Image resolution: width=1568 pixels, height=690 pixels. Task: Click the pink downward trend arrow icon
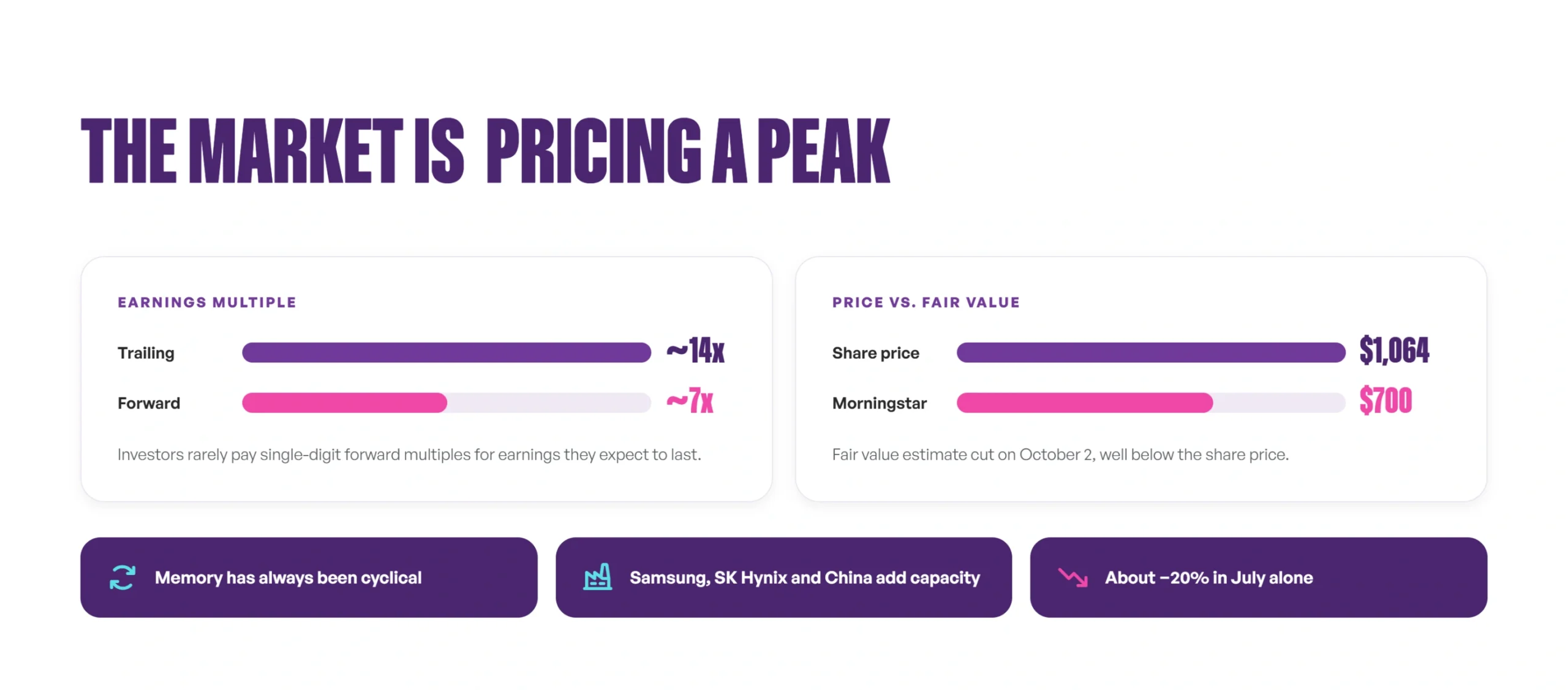pos(1072,577)
